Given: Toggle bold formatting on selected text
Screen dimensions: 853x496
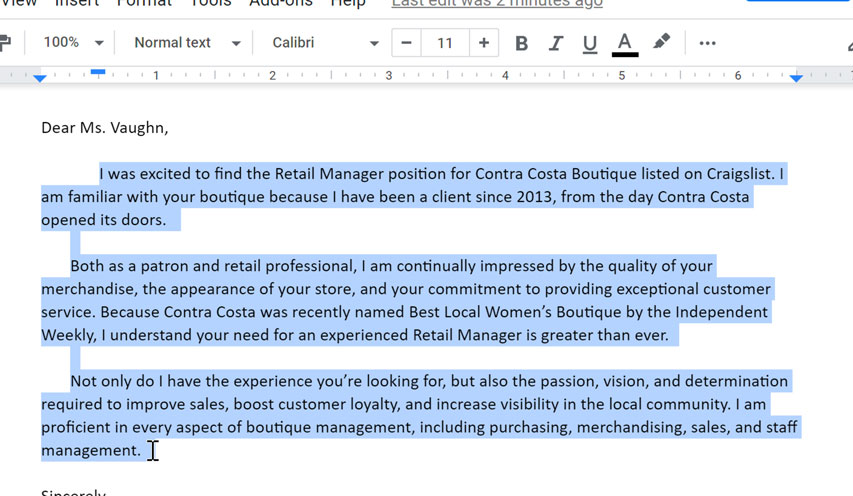Looking at the screenshot, I should coord(521,43).
